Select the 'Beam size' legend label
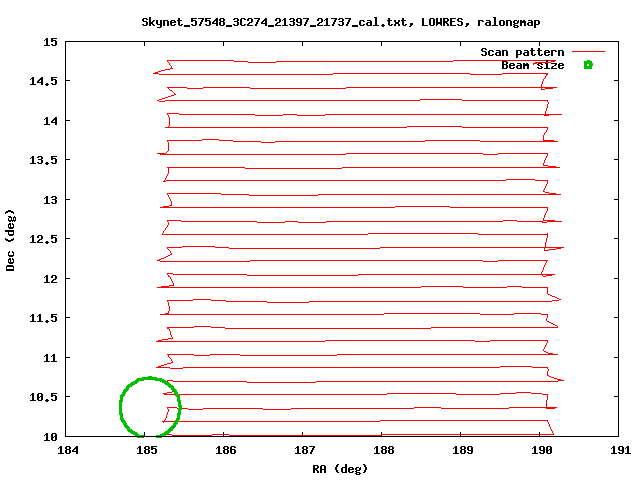 533,65
